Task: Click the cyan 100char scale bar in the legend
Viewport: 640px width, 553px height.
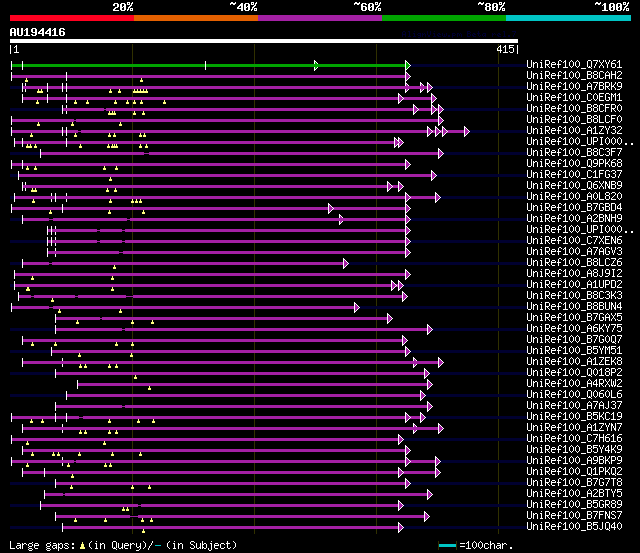Action: point(447,546)
